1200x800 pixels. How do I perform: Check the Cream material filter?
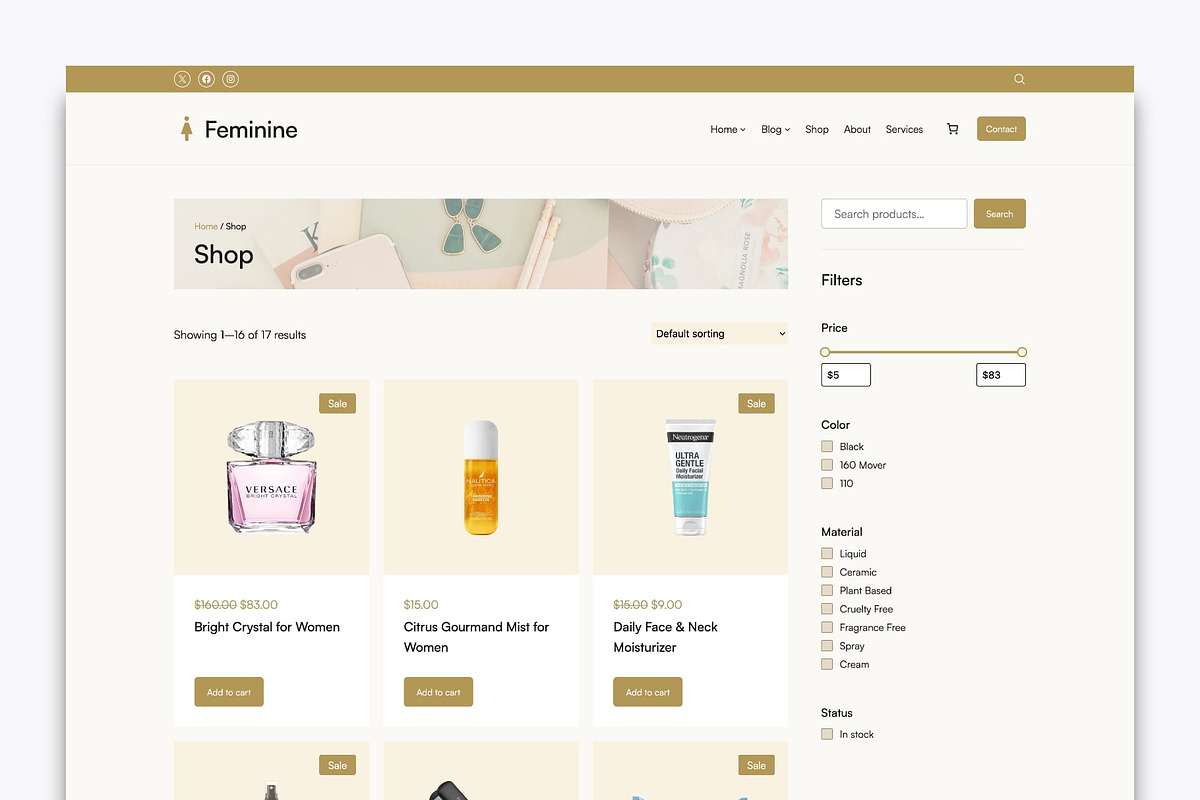[x=827, y=664]
